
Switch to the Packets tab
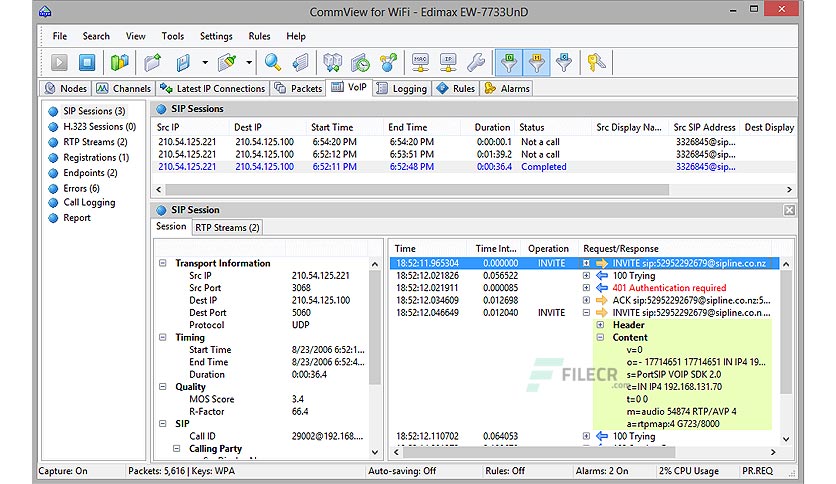click(x=298, y=88)
